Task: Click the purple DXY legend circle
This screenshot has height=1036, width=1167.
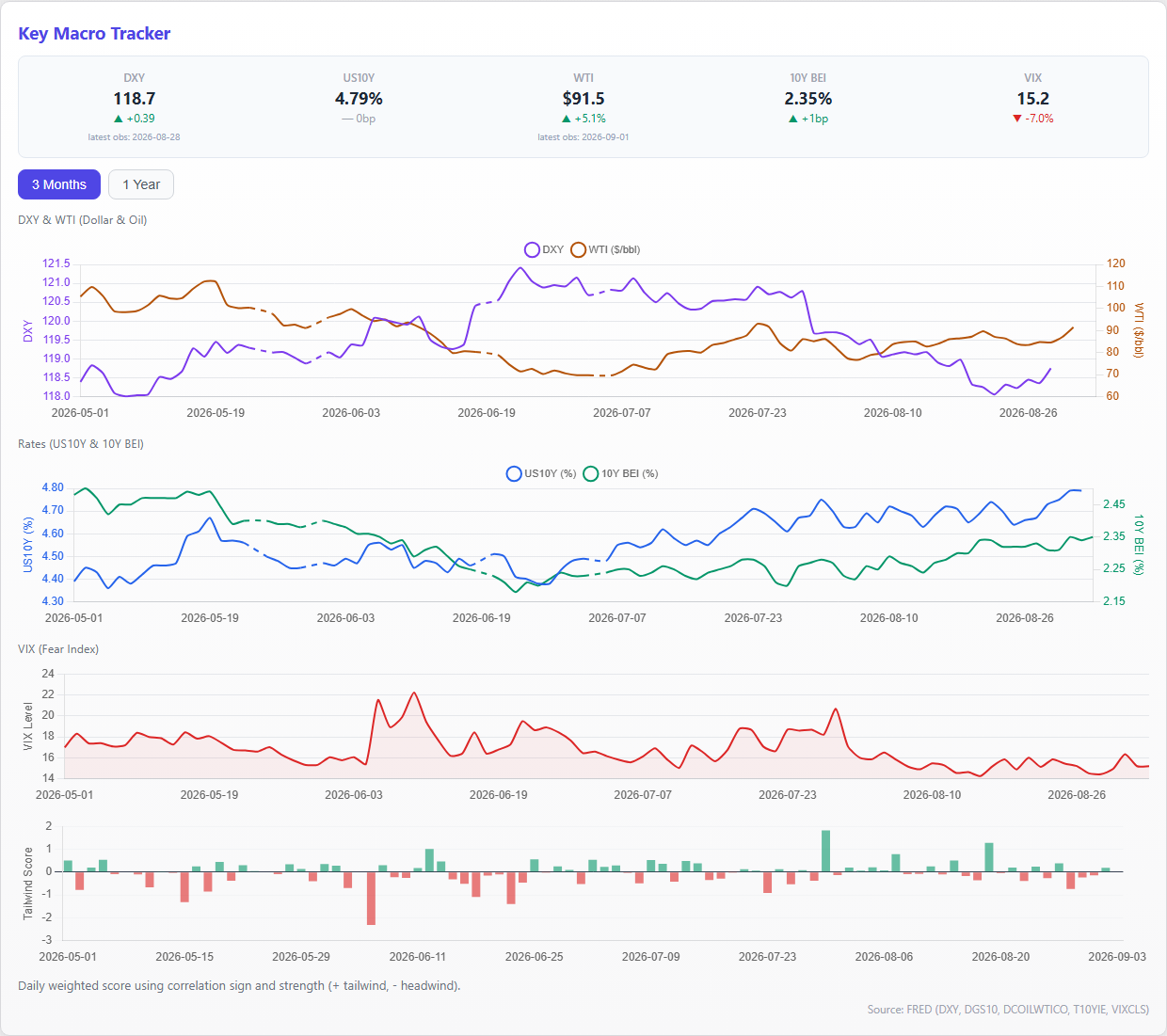Action: 532,249
